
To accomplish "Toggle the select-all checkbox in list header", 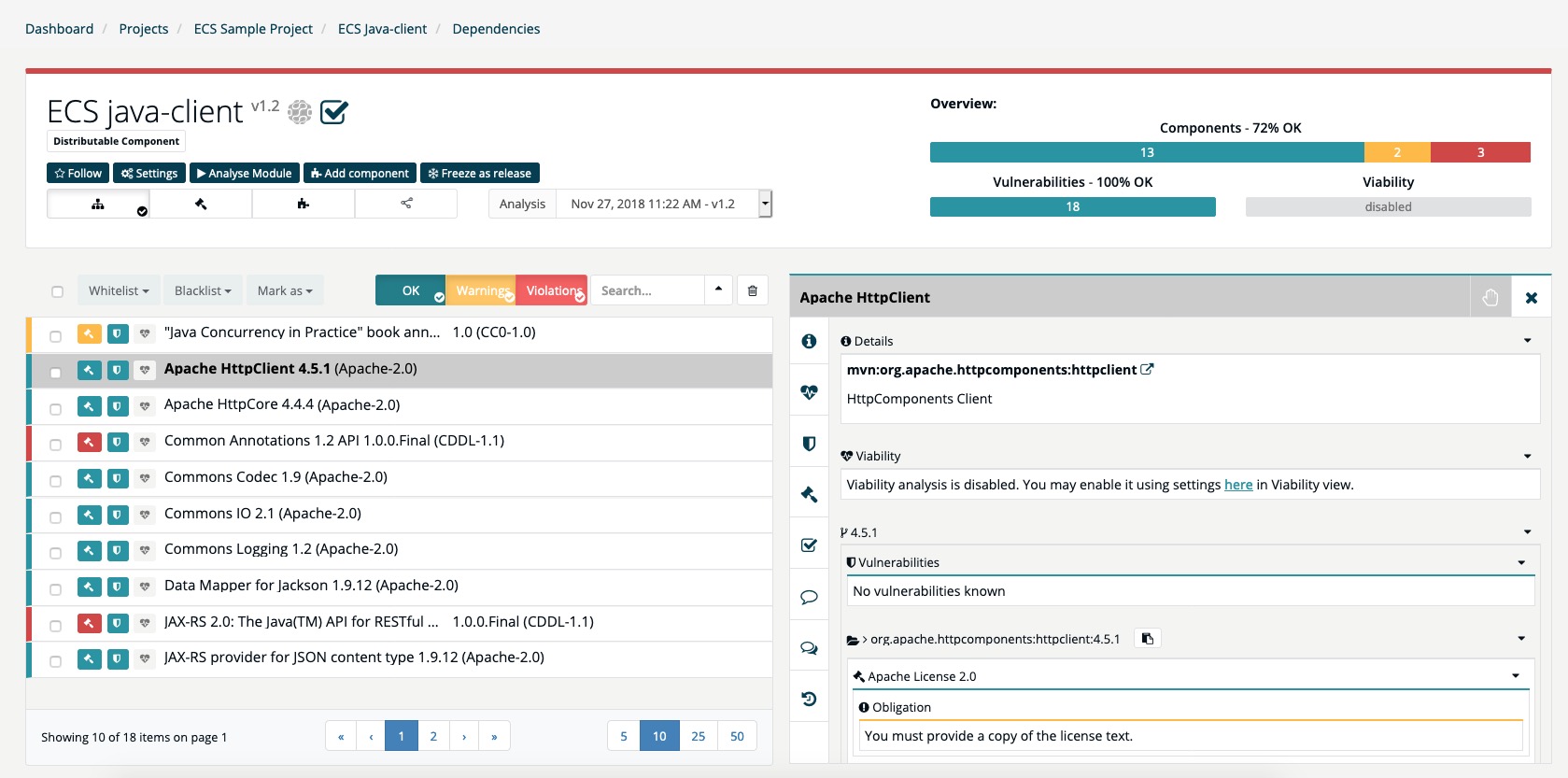I will (x=58, y=291).
